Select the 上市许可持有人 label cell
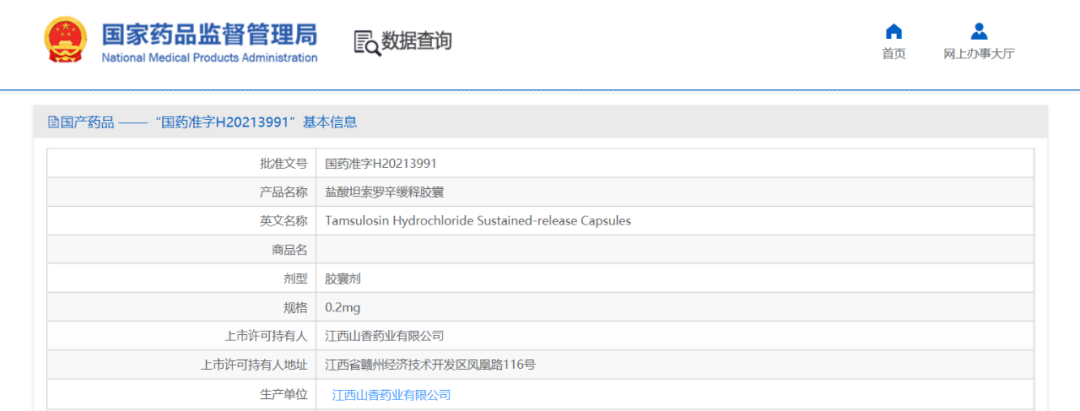 click(181, 336)
